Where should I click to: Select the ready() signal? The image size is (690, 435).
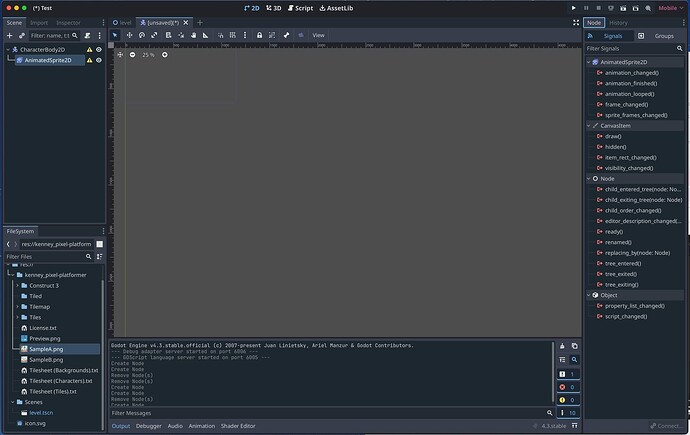point(614,232)
